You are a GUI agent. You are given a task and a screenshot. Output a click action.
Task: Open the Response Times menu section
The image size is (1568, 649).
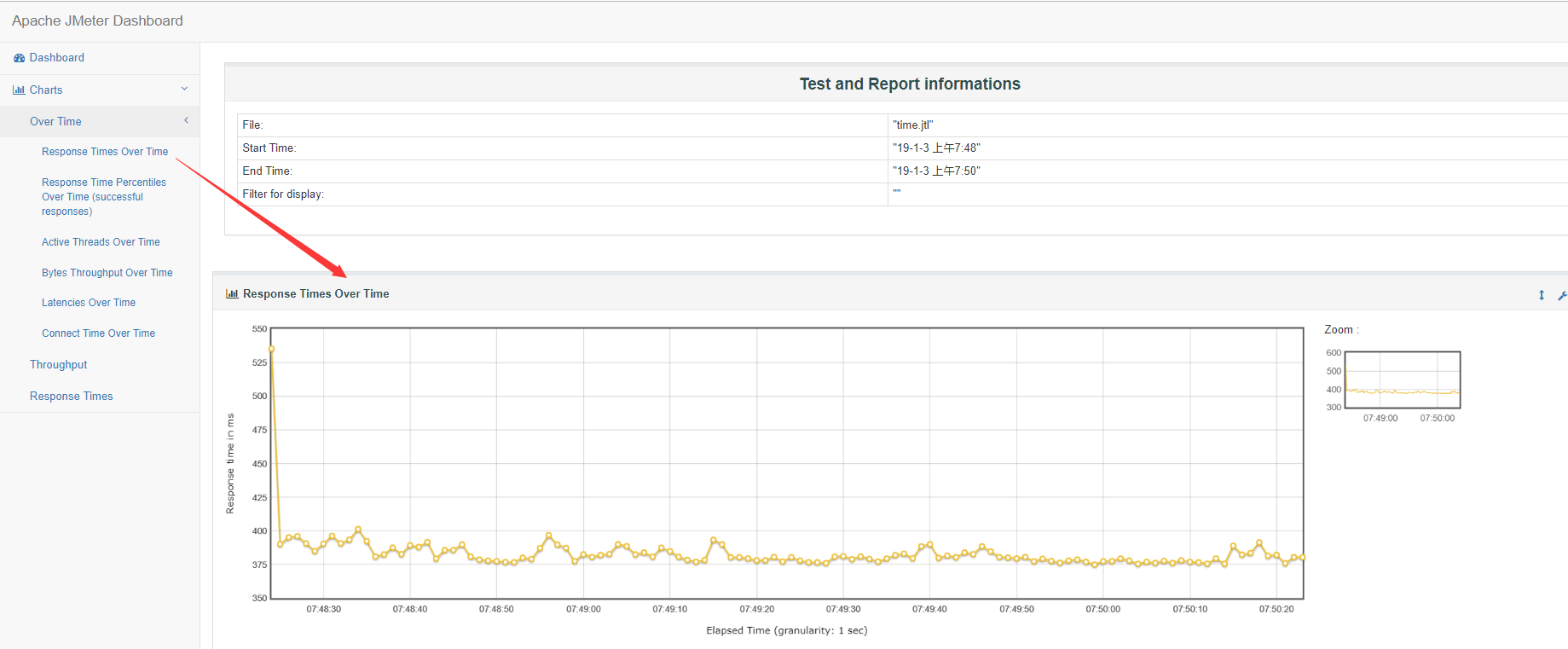click(x=71, y=397)
